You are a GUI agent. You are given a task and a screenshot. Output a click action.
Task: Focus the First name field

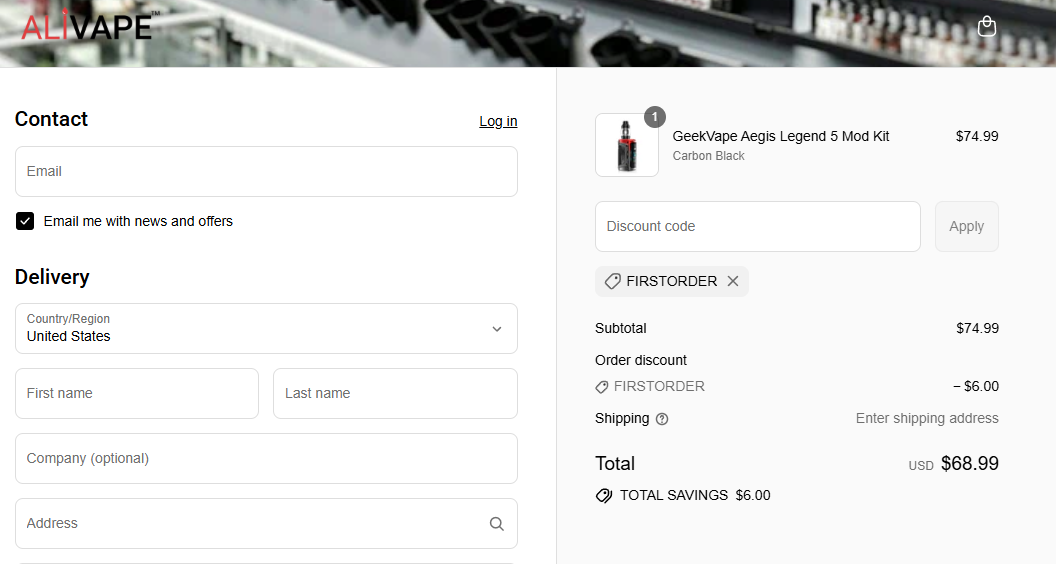[137, 394]
